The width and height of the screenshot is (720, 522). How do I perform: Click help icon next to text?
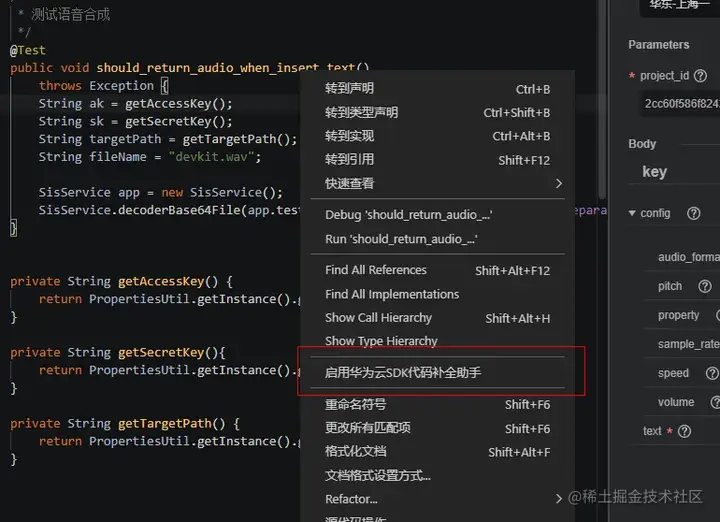(684, 431)
